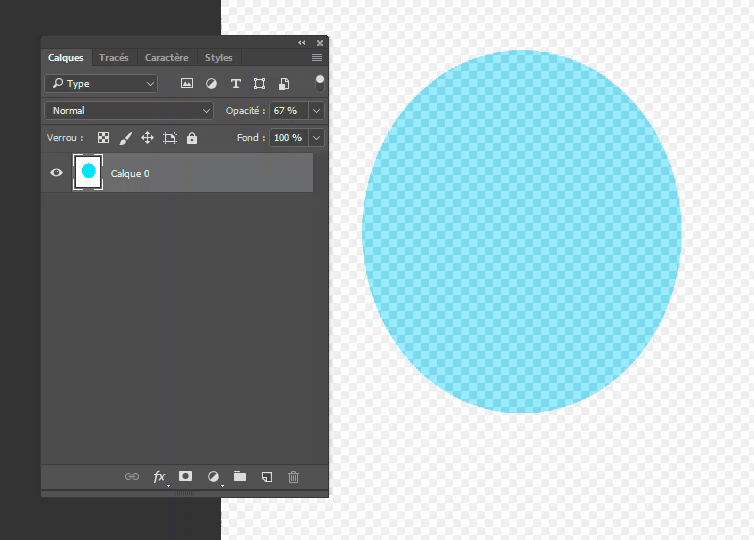Open the Styles tab
Screen dimensions: 754x540
(x=218, y=58)
